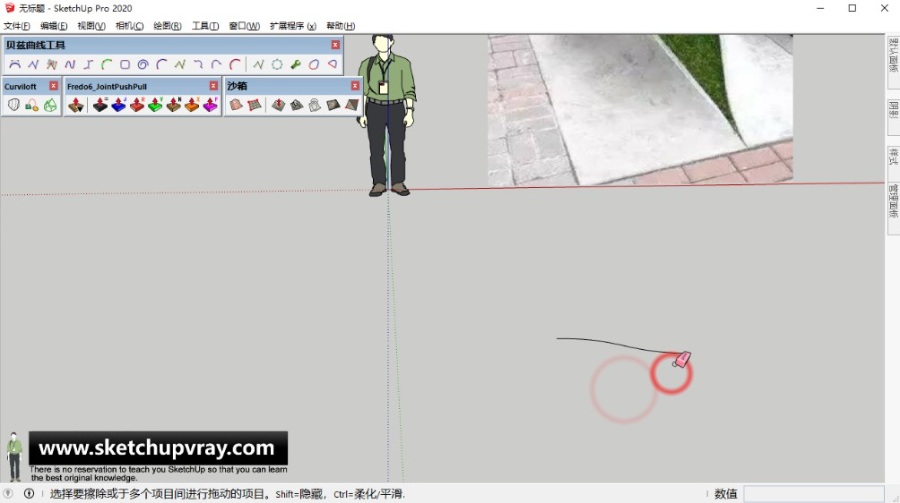Select the red closed loop curve tool
900x503 pixels.
[314, 64]
